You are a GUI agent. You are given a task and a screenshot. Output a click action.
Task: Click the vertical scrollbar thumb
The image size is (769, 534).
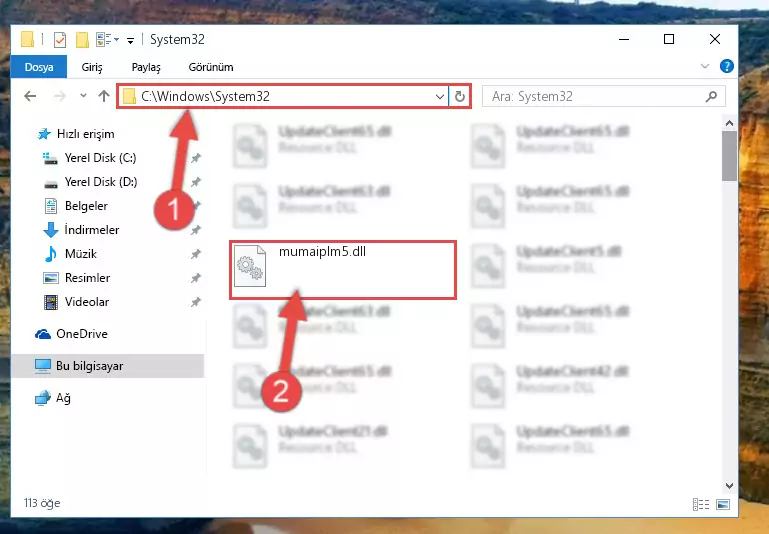tap(729, 156)
